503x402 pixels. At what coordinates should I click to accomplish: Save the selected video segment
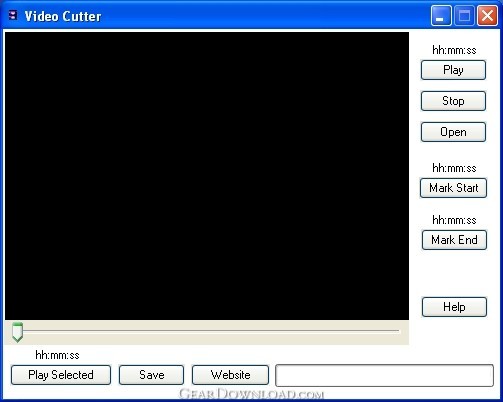151,375
